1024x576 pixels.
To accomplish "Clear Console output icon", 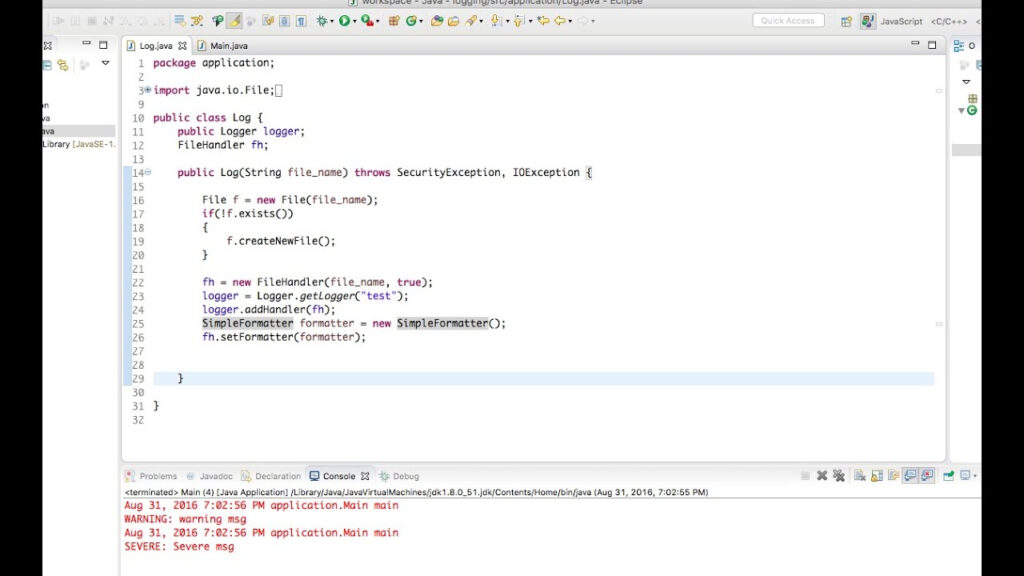I will (x=859, y=475).
